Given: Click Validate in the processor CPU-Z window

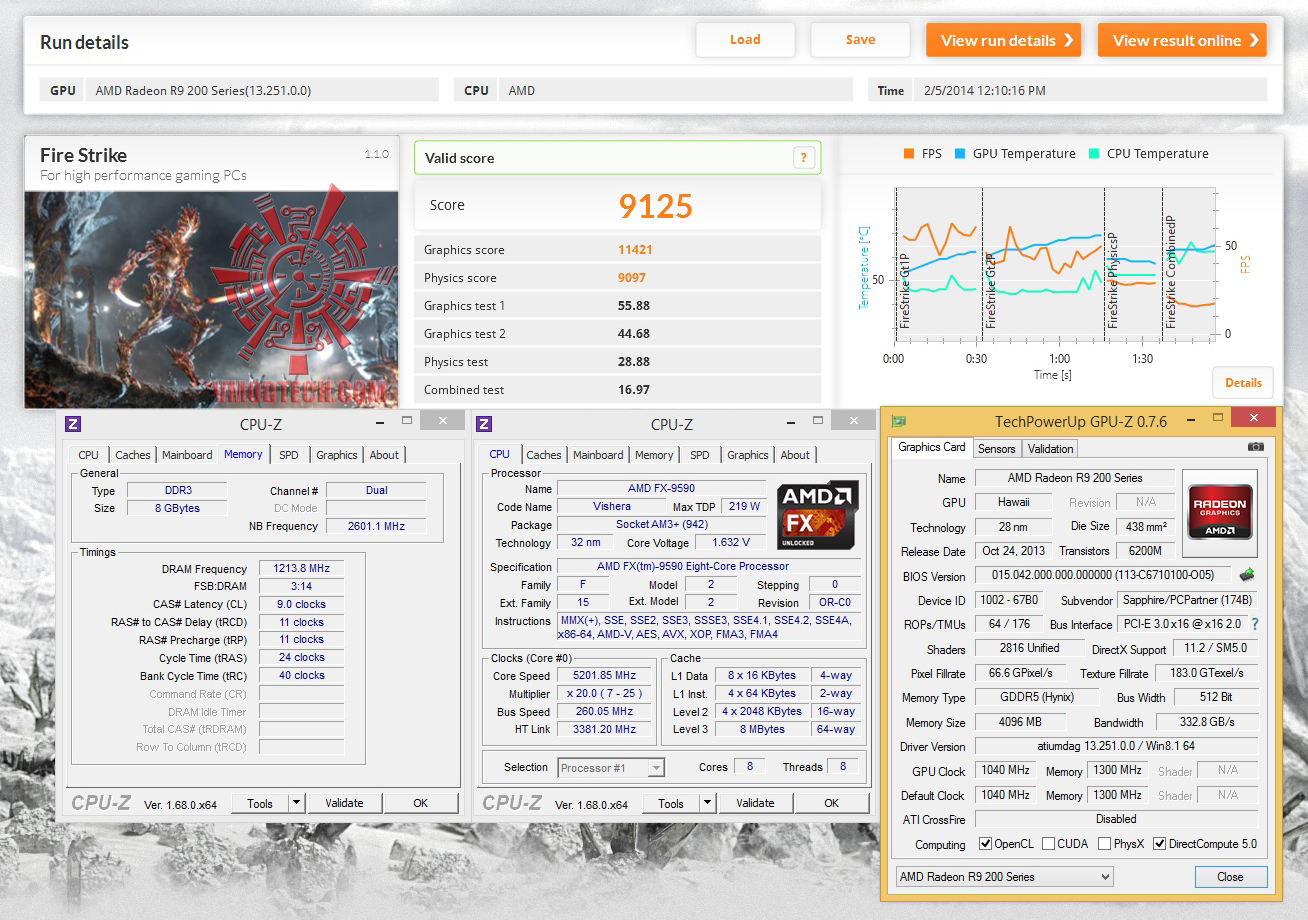Looking at the screenshot, I should click(x=755, y=803).
